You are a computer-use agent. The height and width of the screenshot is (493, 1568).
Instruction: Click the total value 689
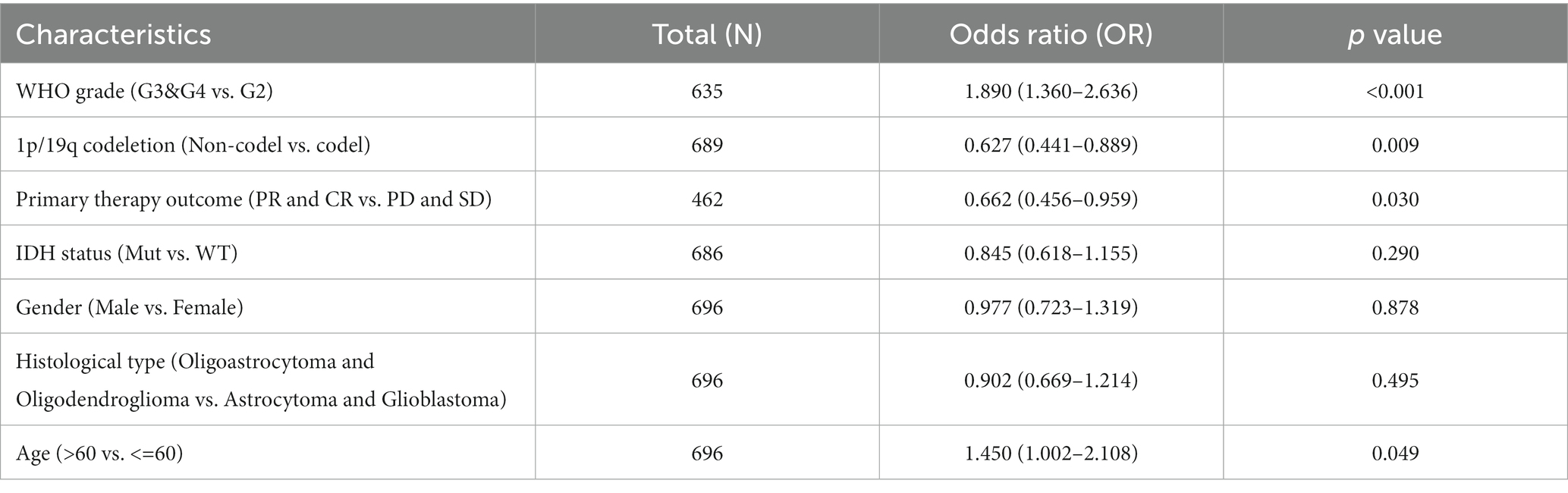pos(707,145)
